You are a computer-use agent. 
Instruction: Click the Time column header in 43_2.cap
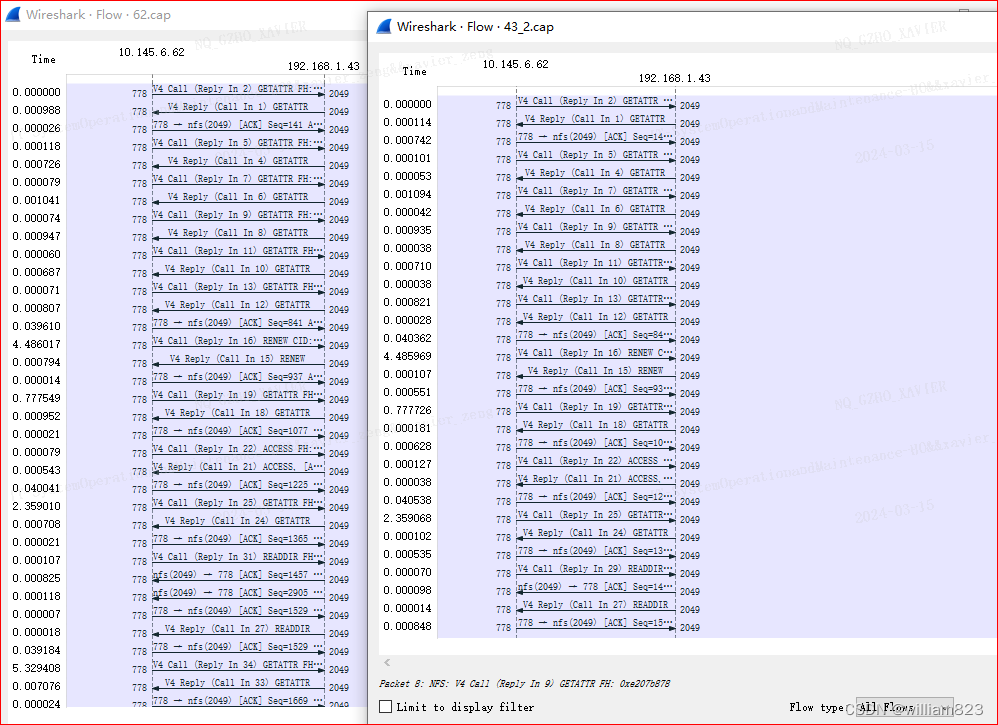coord(415,71)
